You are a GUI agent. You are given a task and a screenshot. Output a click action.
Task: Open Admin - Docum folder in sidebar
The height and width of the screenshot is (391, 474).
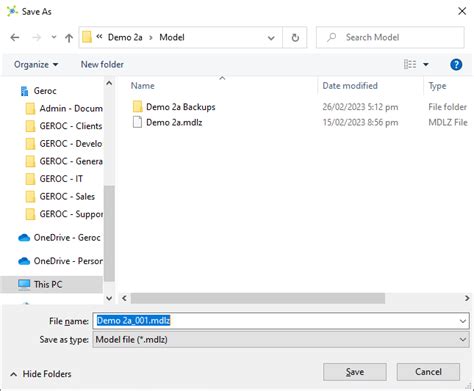71,108
